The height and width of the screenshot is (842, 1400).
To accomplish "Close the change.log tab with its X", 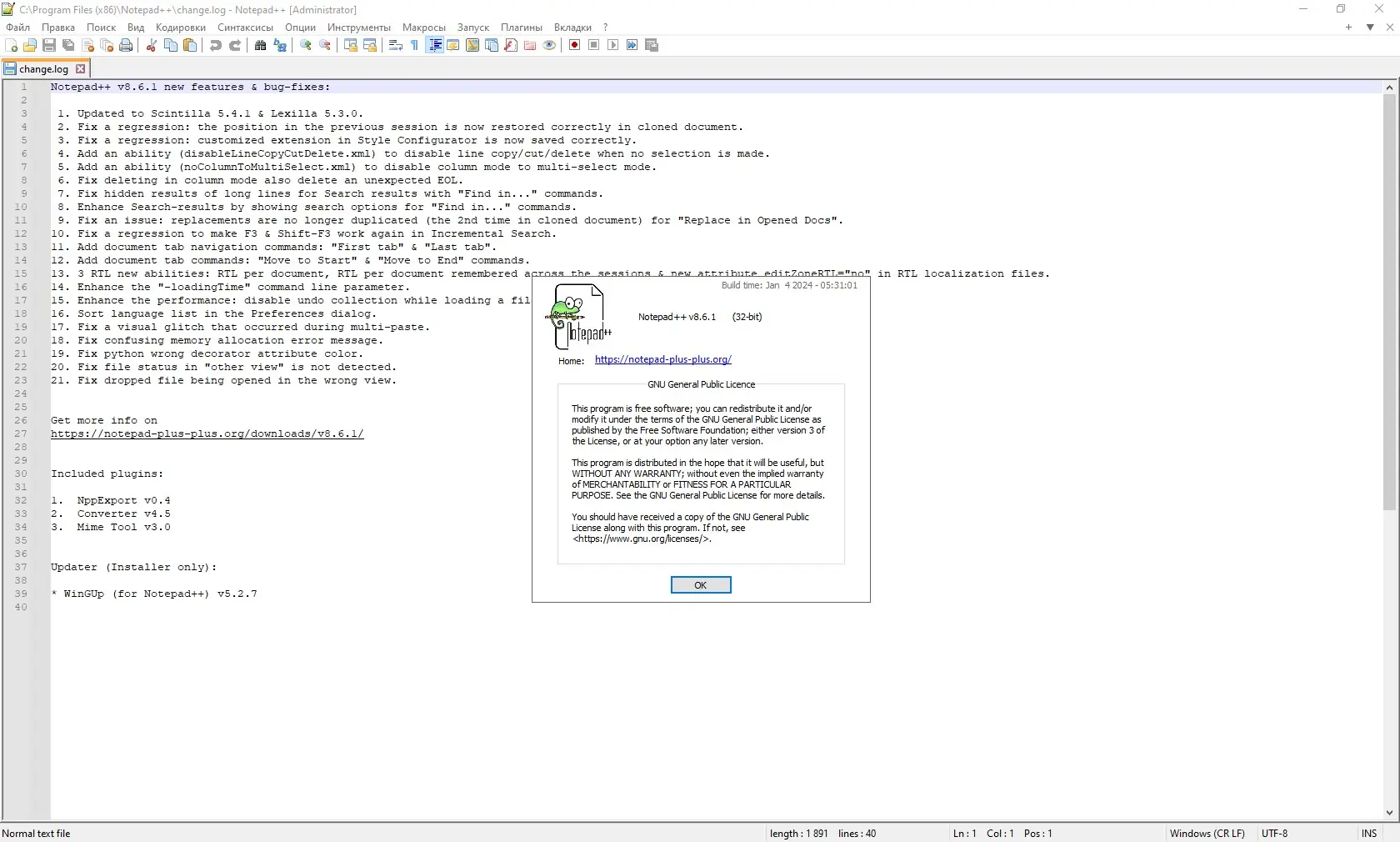I will pos(81,69).
